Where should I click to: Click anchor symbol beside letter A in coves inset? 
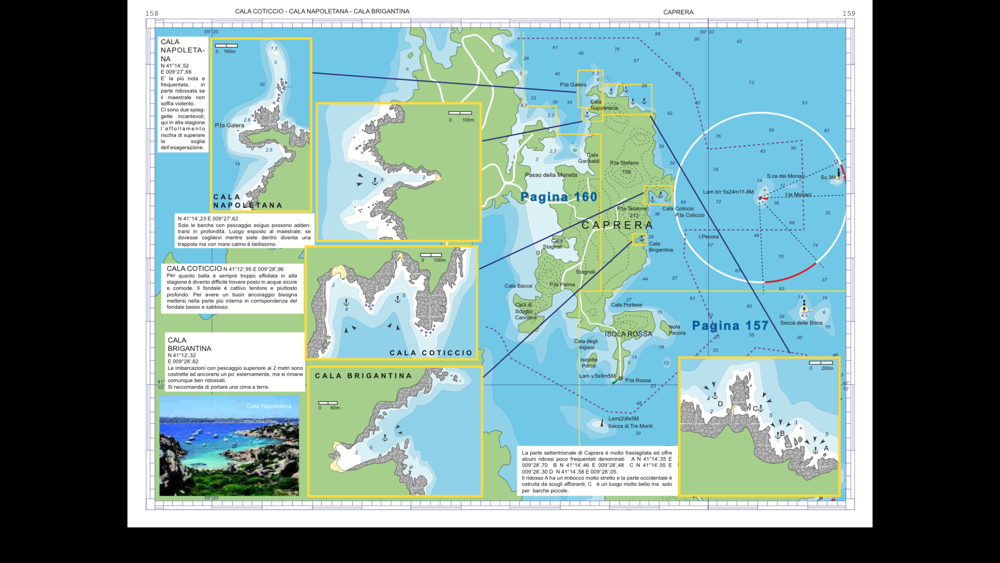pos(816,450)
